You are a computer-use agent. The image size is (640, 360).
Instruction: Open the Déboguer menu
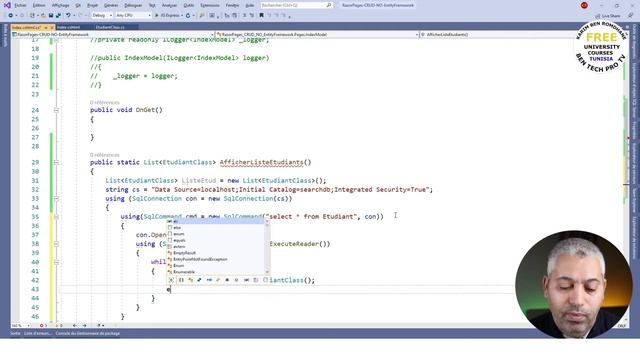[x=133, y=5]
